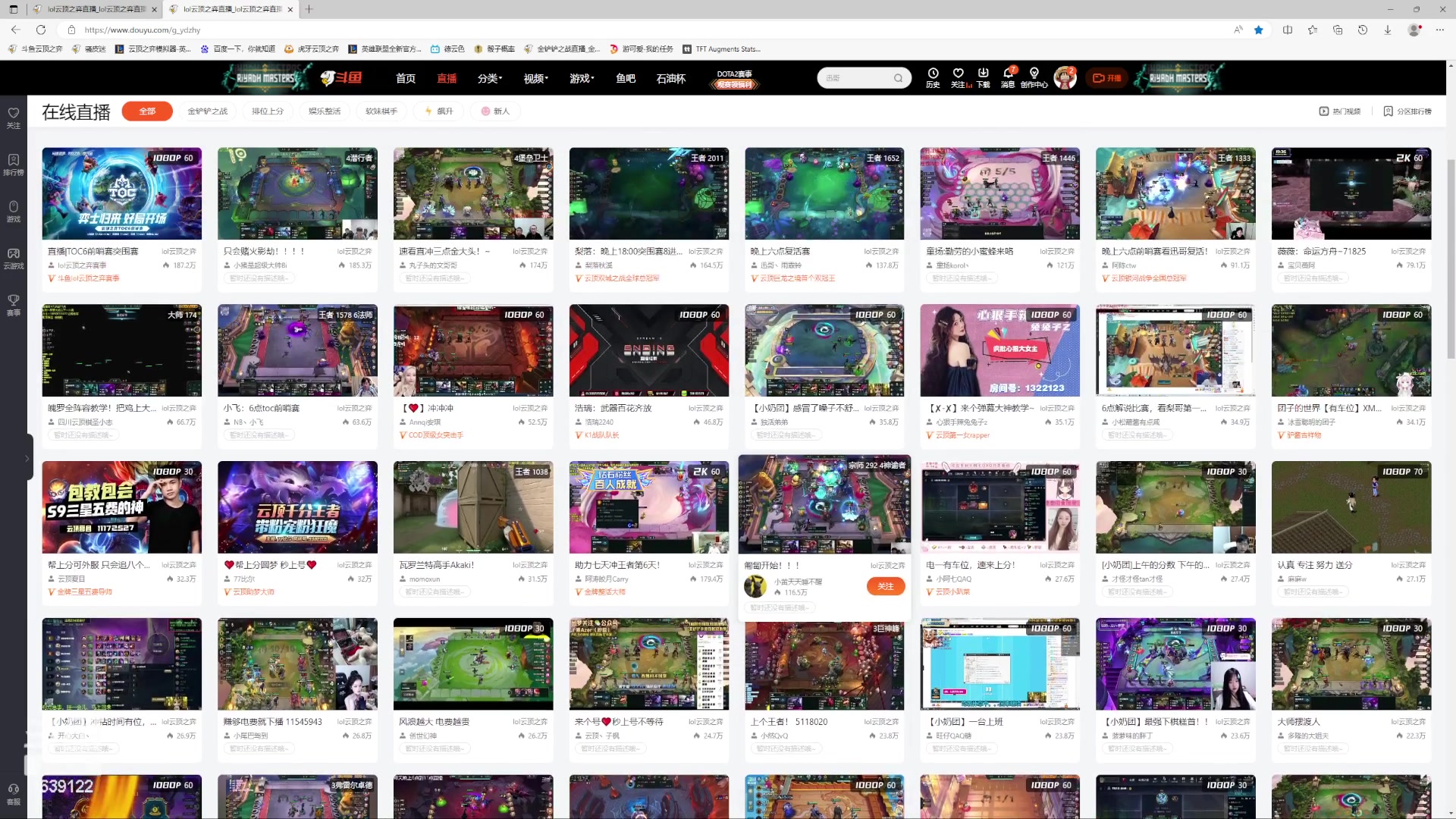
Task: Select the 娱乐整活 filter pill
Action: coord(325,111)
